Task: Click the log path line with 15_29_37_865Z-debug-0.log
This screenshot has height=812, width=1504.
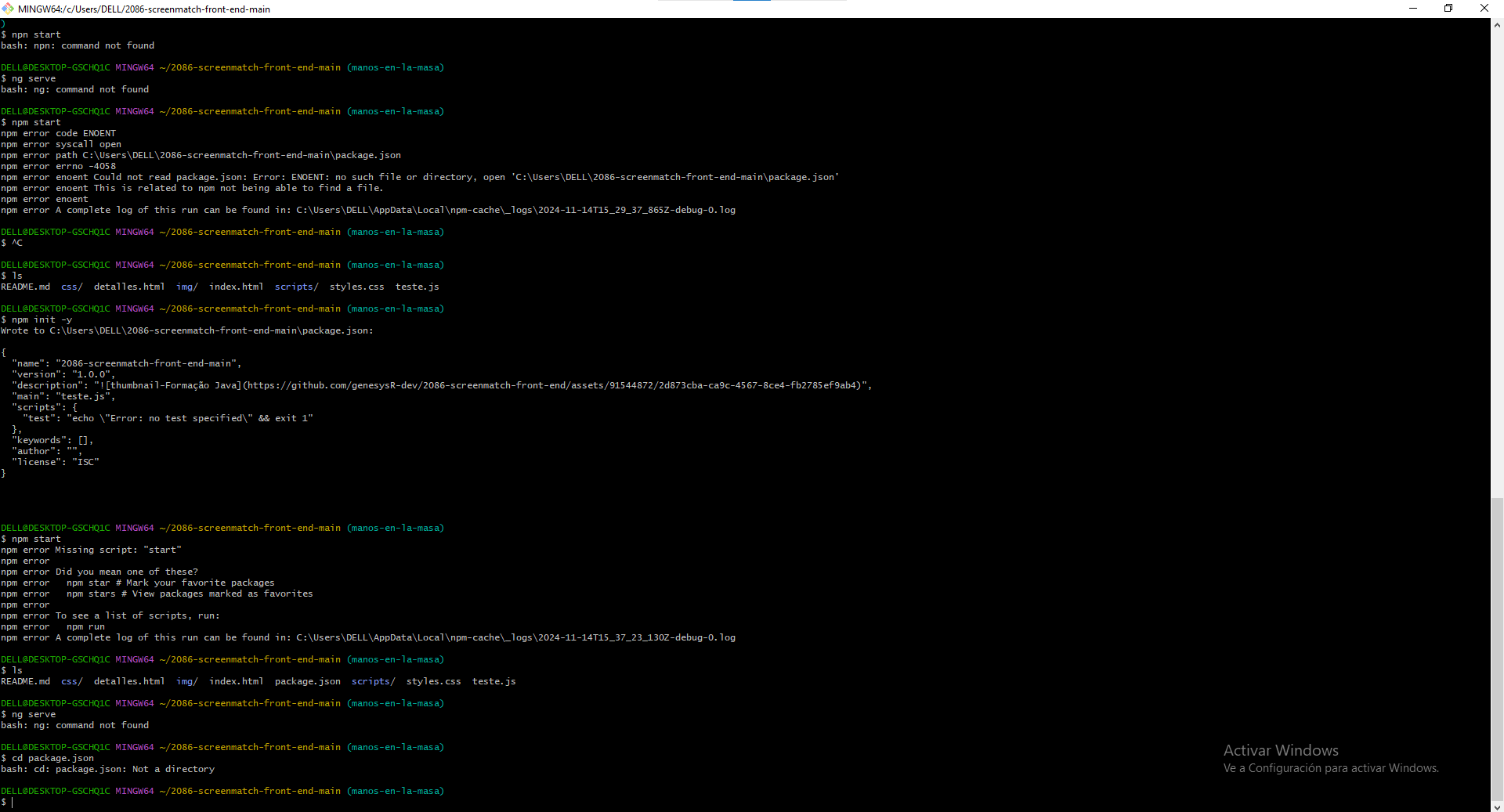Action: click(368, 210)
